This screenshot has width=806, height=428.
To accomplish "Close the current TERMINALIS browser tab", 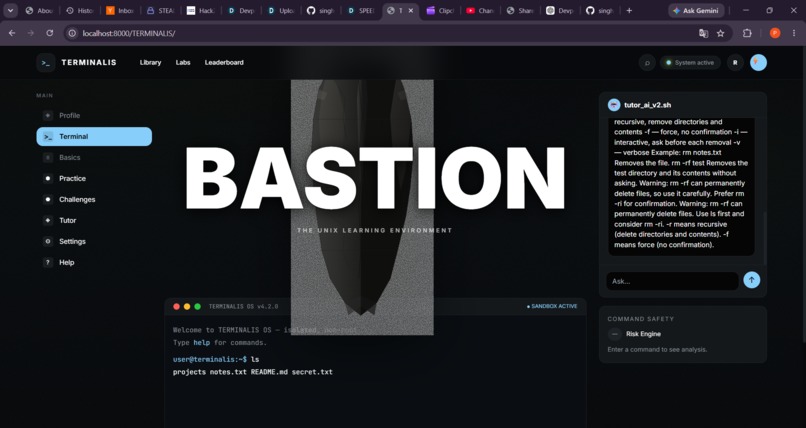I will click(x=411, y=10).
